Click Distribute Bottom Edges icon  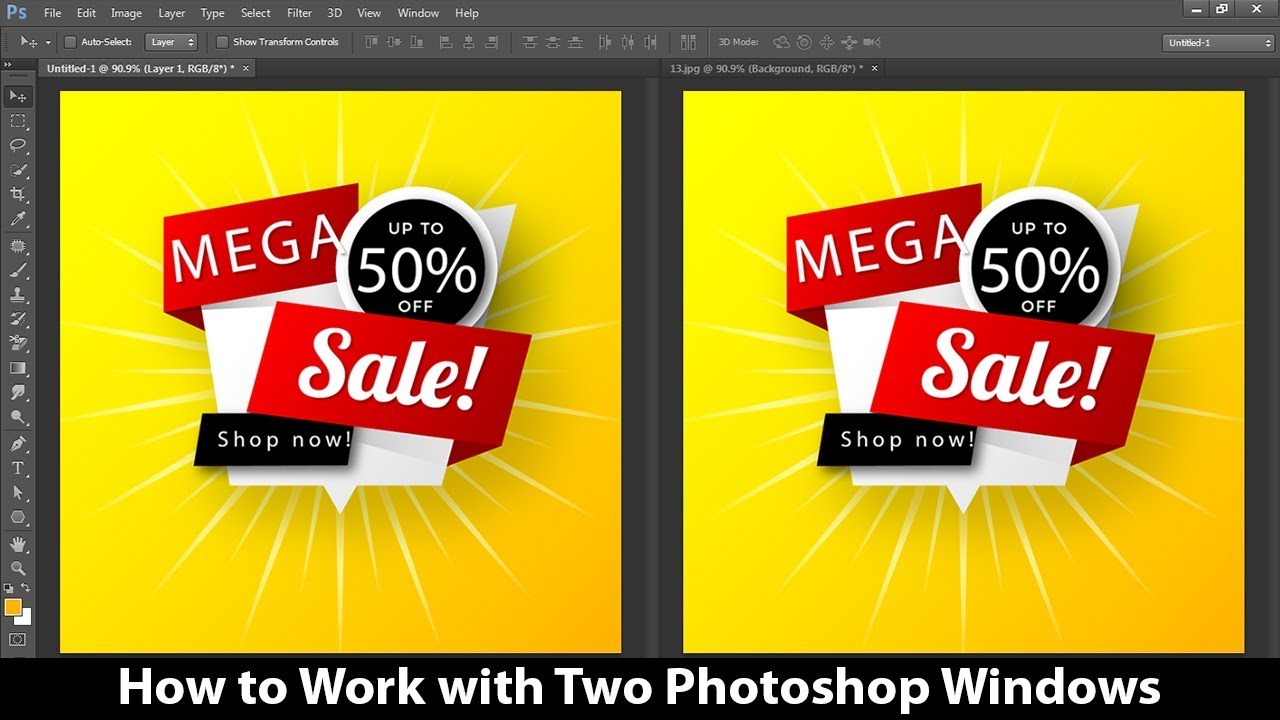(575, 42)
